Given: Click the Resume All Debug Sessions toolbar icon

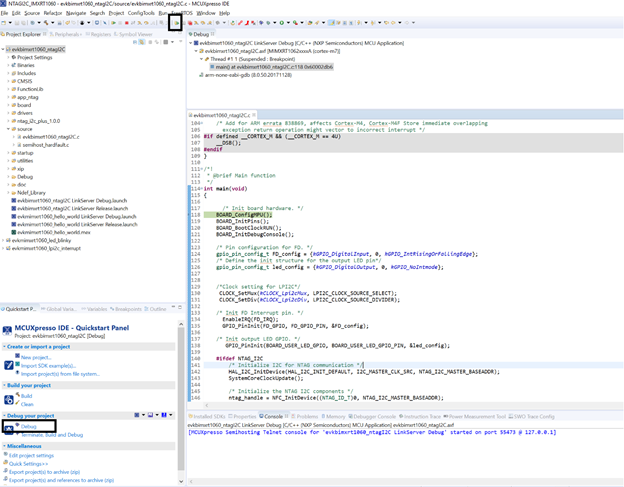Looking at the screenshot, I should [x=177, y=23].
